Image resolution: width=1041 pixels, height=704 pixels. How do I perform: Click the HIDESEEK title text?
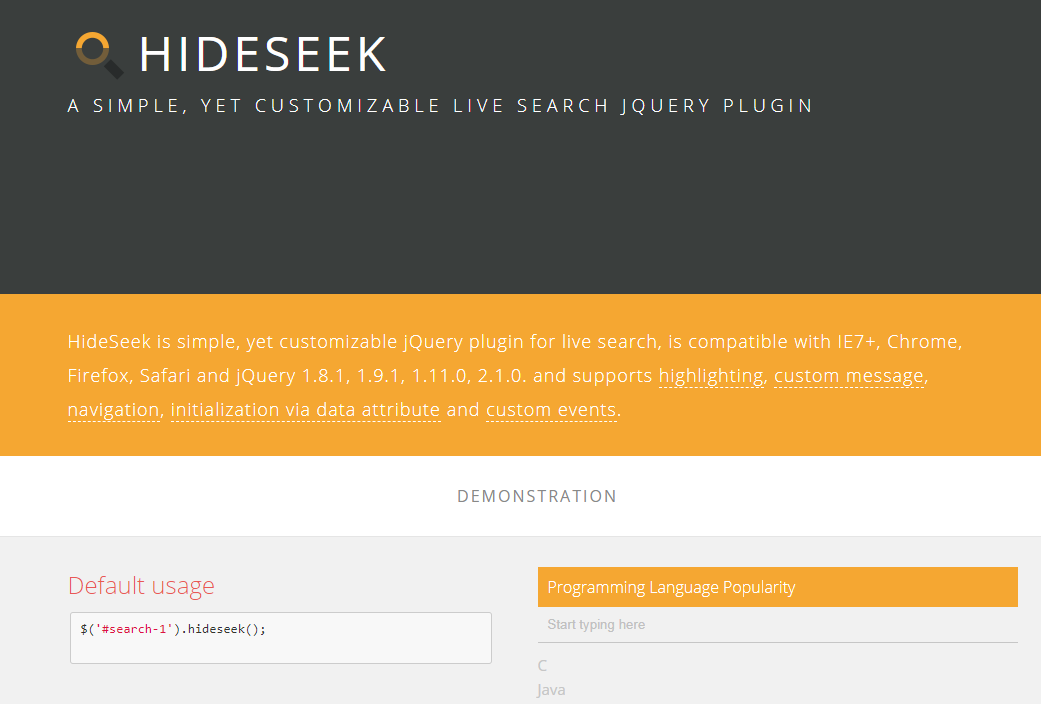click(x=263, y=54)
